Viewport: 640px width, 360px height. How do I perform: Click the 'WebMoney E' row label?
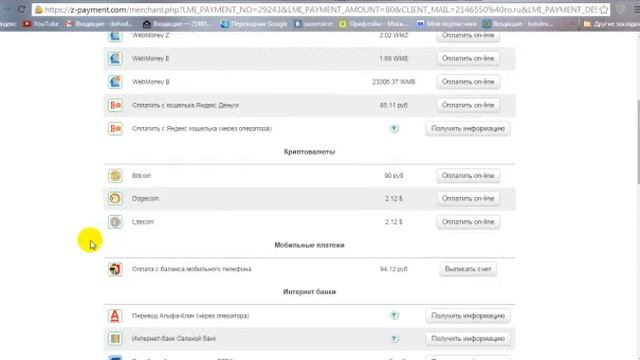coord(151,58)
